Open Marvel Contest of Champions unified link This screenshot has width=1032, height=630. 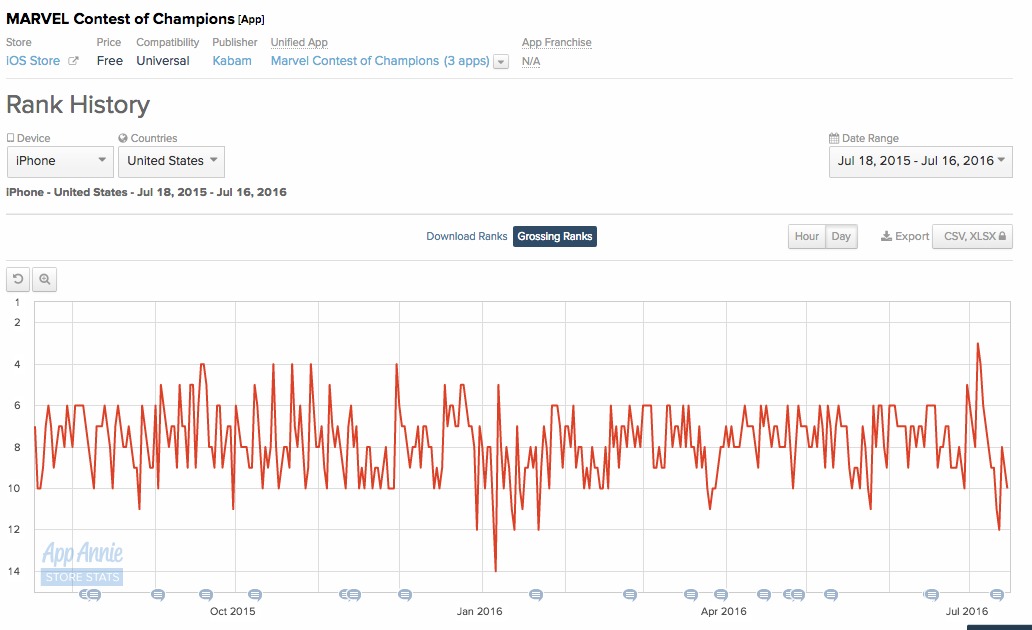(x=380, y=61)
